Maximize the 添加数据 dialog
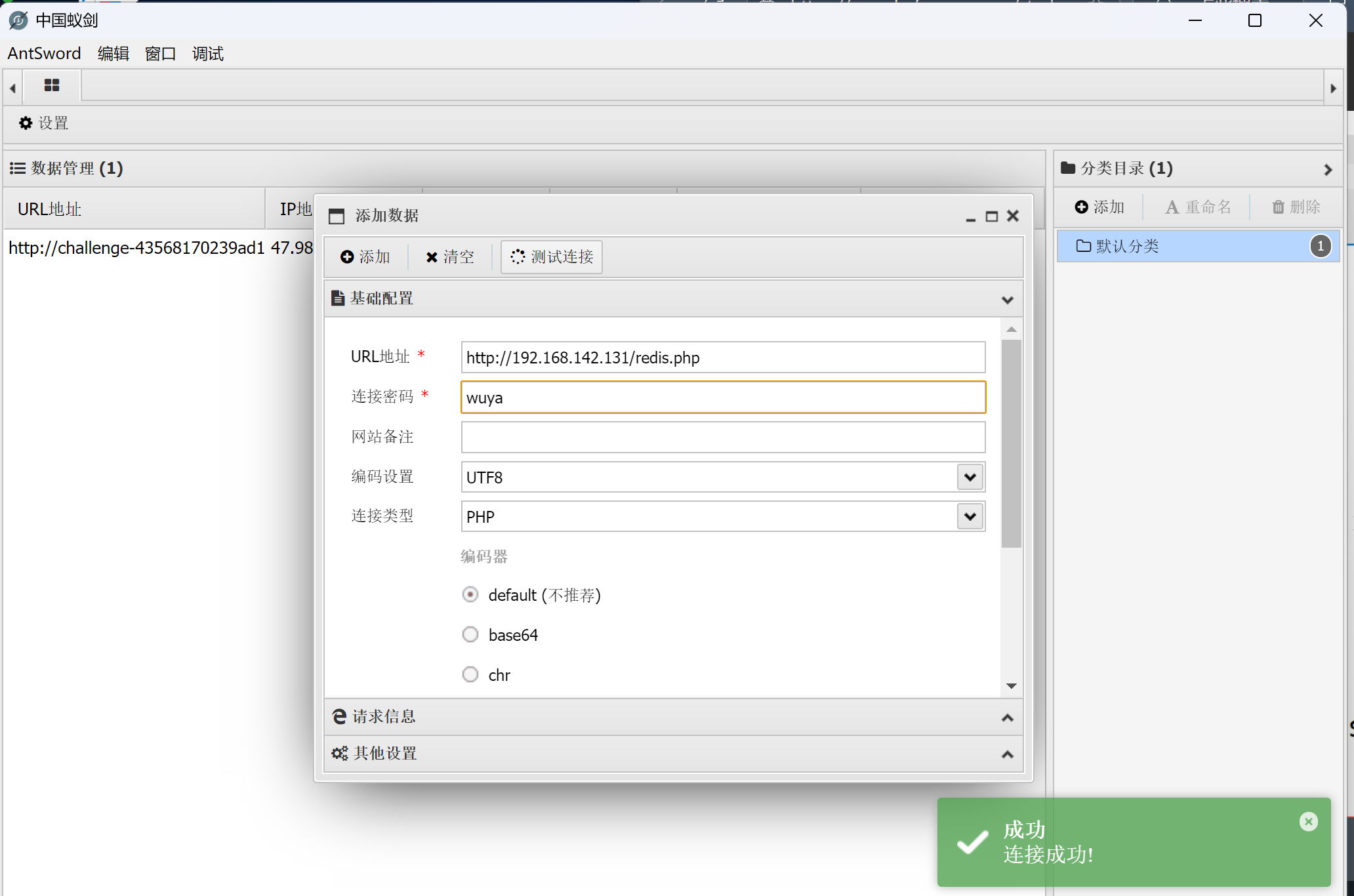The image size is (1354, 896). [x=991, y=216]
